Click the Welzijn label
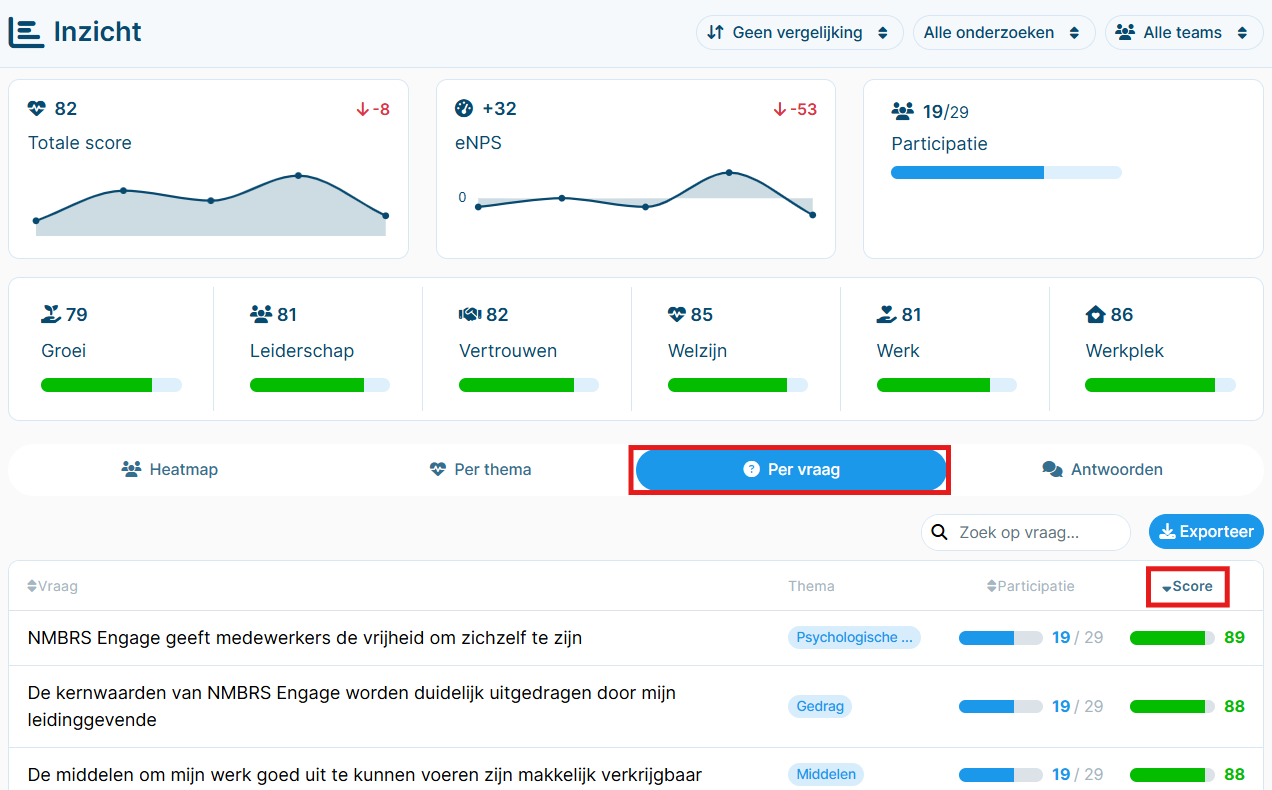 [x=697, y=351]
